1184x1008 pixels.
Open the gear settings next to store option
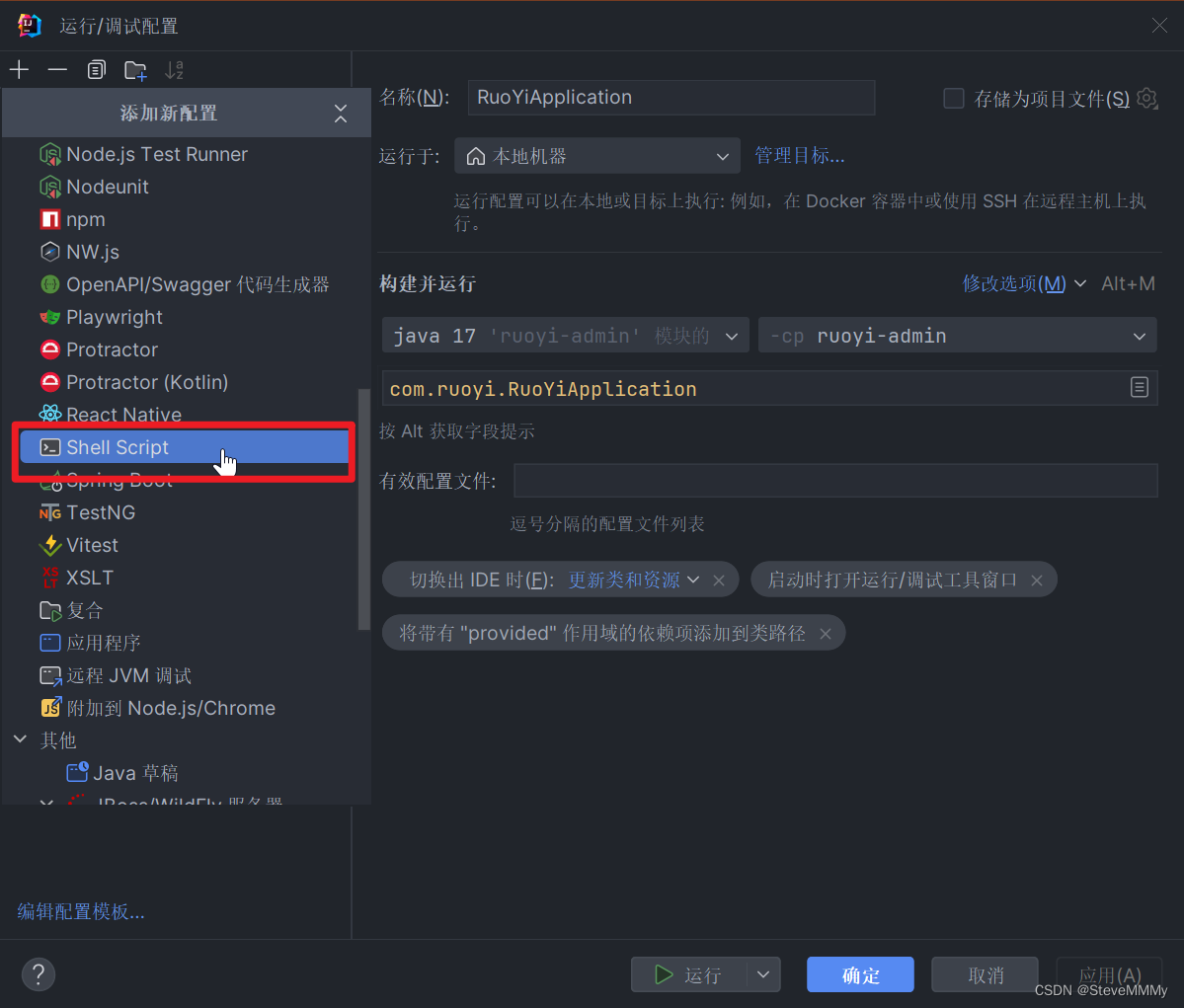click(1147, 98)
